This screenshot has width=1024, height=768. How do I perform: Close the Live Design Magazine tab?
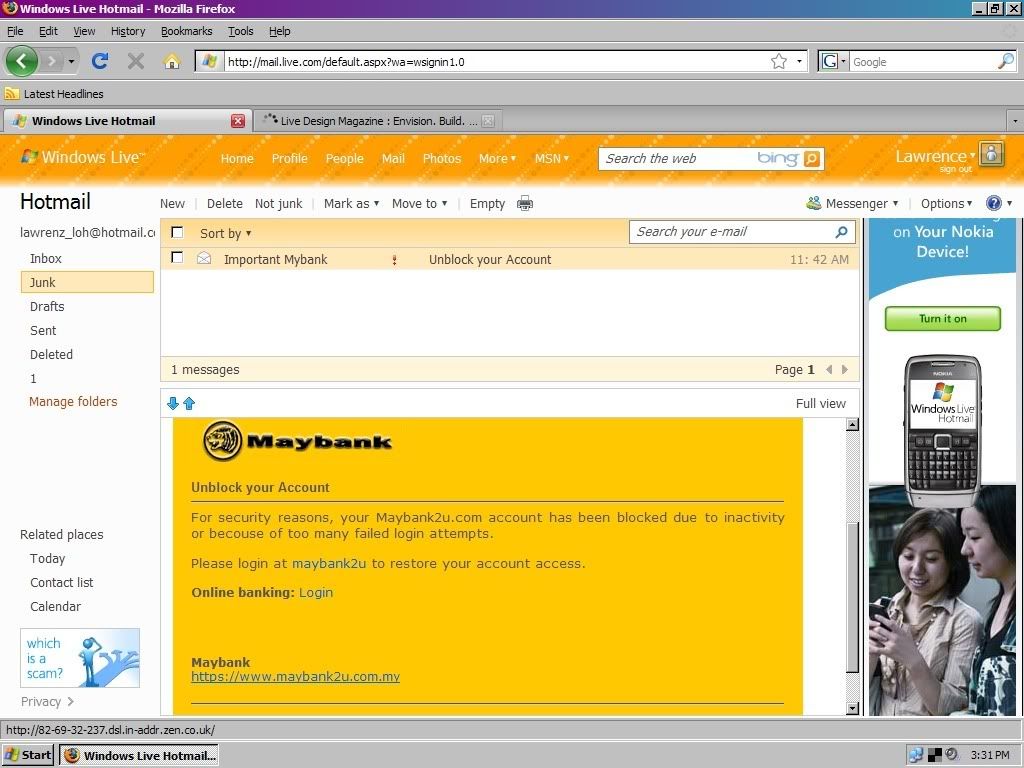tap(488, 121)
